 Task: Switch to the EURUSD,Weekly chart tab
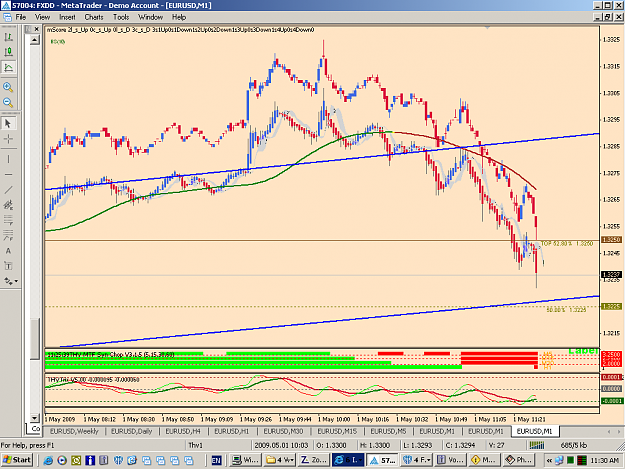pyautogui.click(x=74, y=431)
